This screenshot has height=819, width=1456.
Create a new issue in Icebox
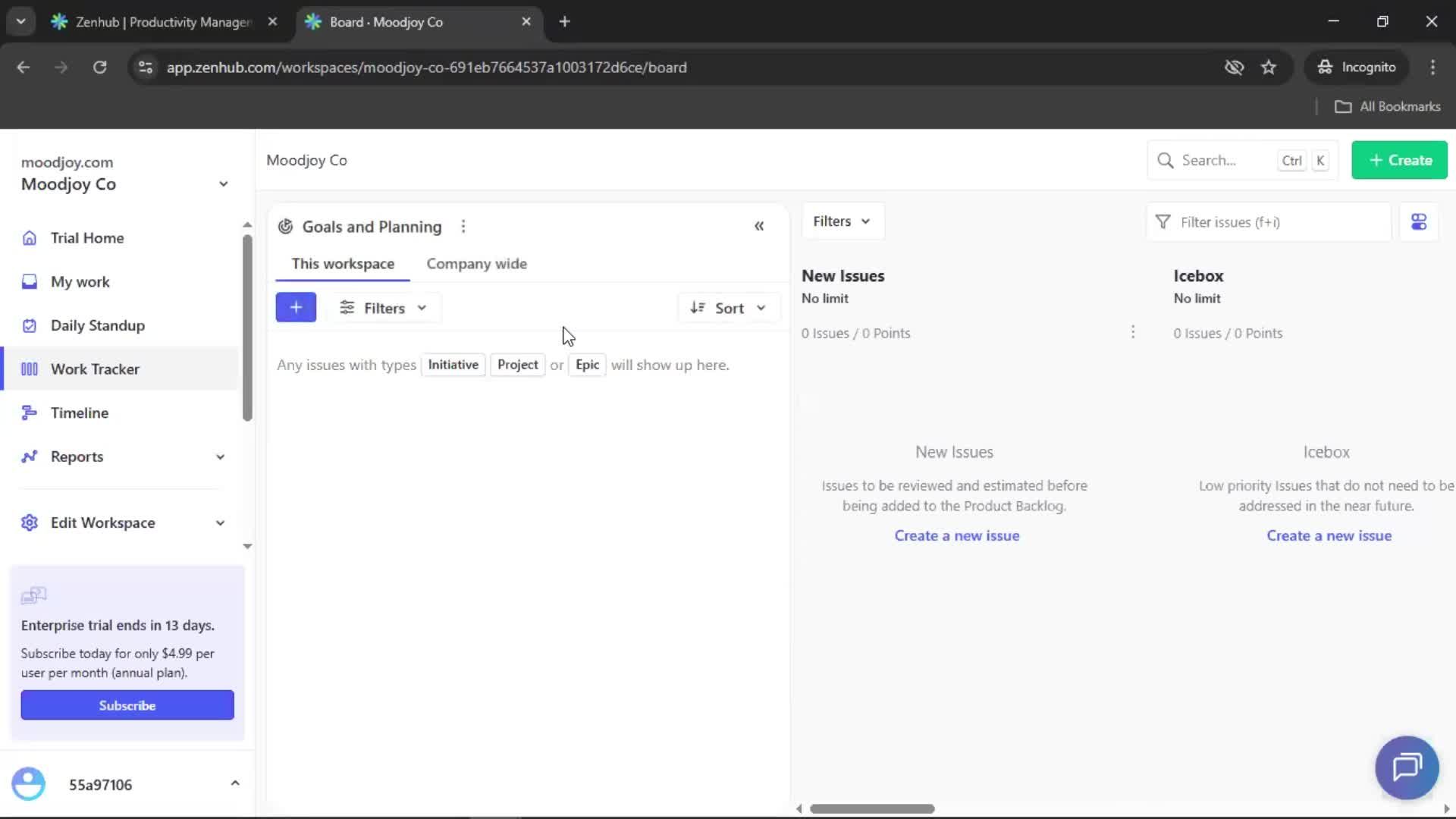[1329, 535]
